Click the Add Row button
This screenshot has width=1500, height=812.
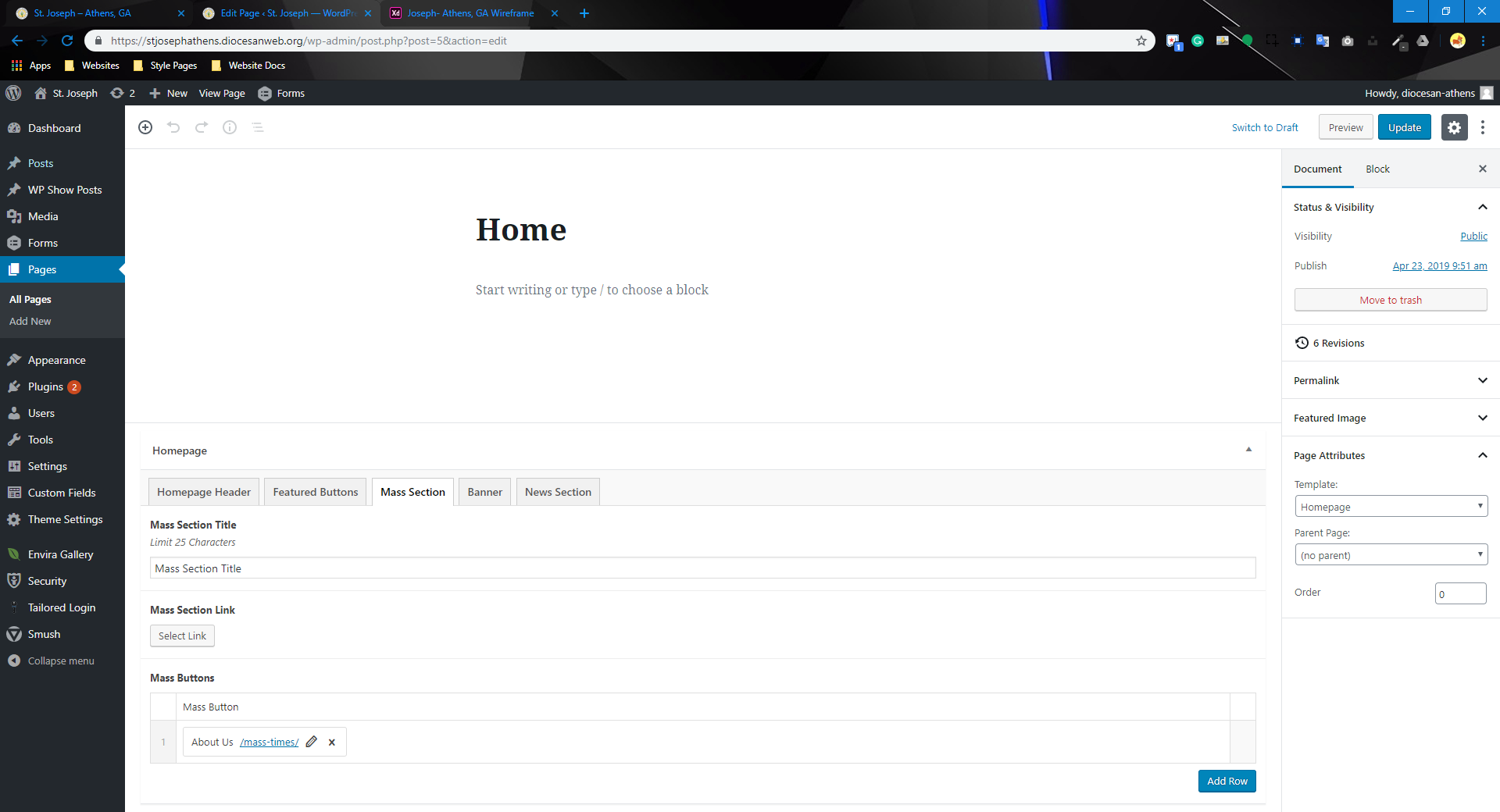tap(1227, 781)
